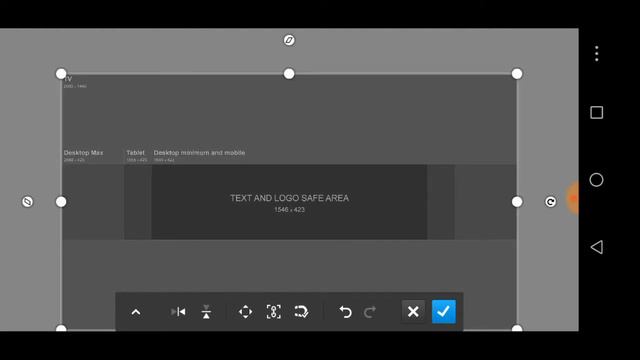Open the three-dot overflow menu
This screenshot has width=640, height=360.
point(597,53)
